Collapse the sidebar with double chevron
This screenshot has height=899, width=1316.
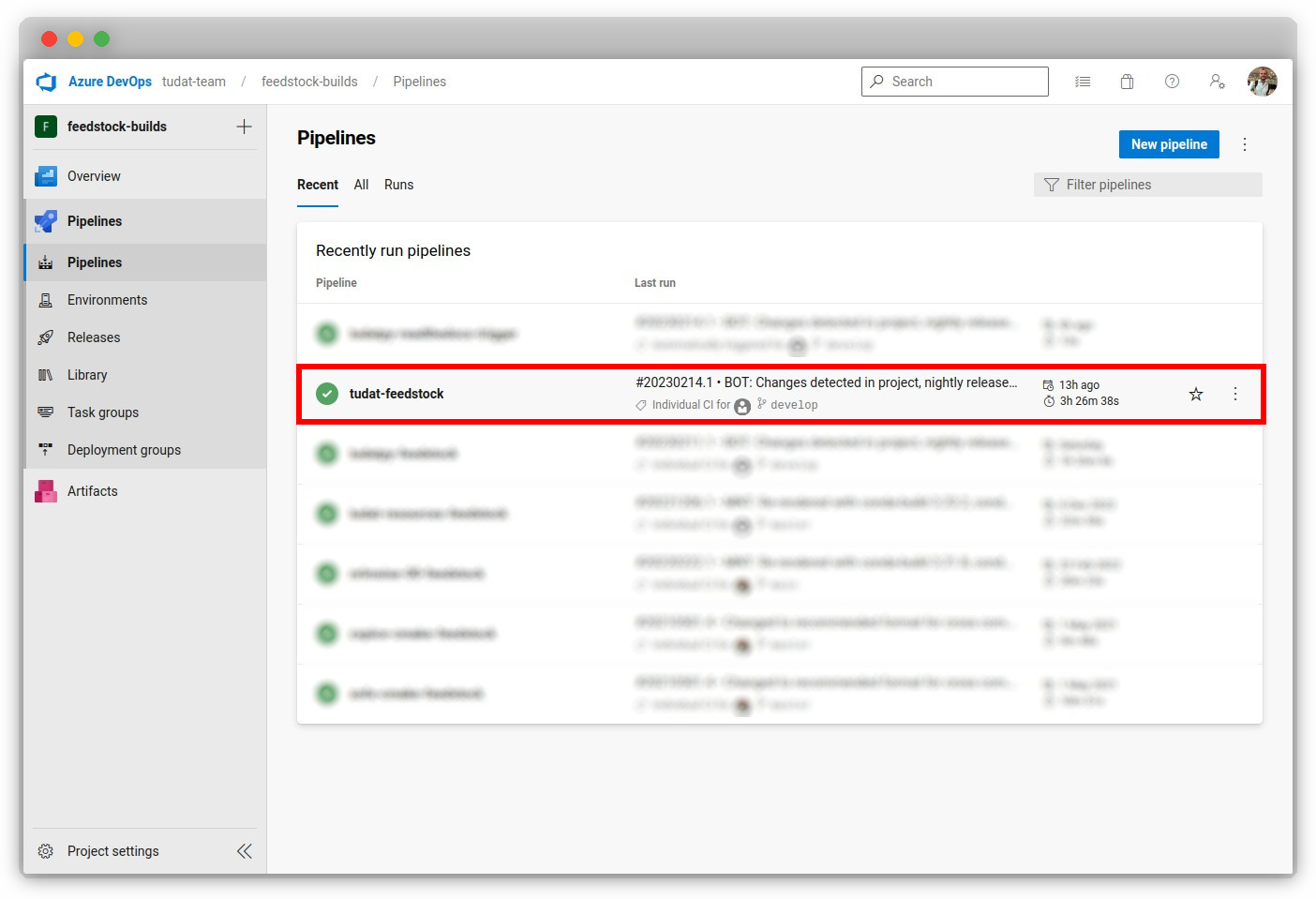click(244, 851)
